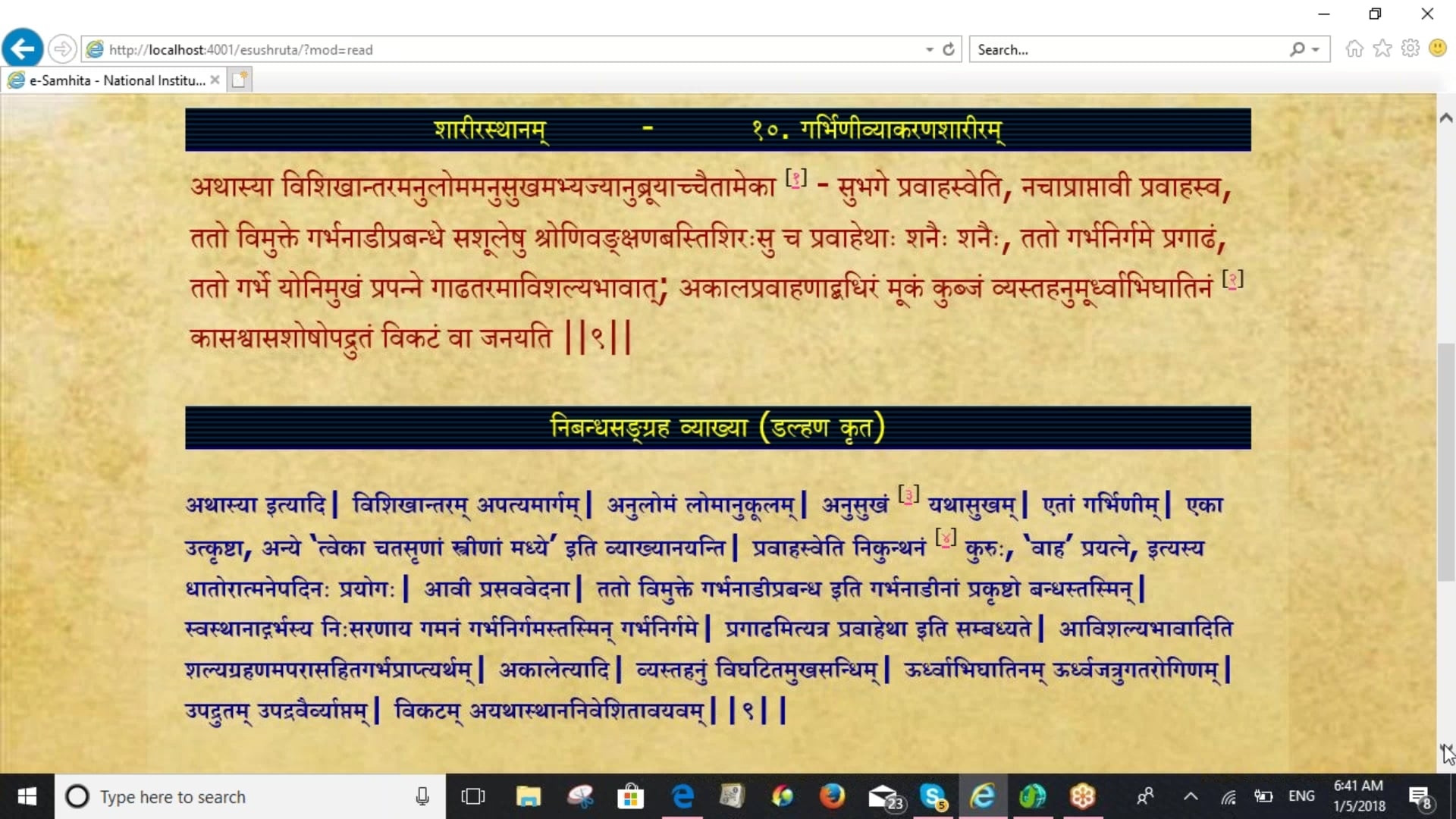Viewport: 1456px width, 819px height.
Task: Open footnote reference 3 in the commentary
Action: point(908,495)
